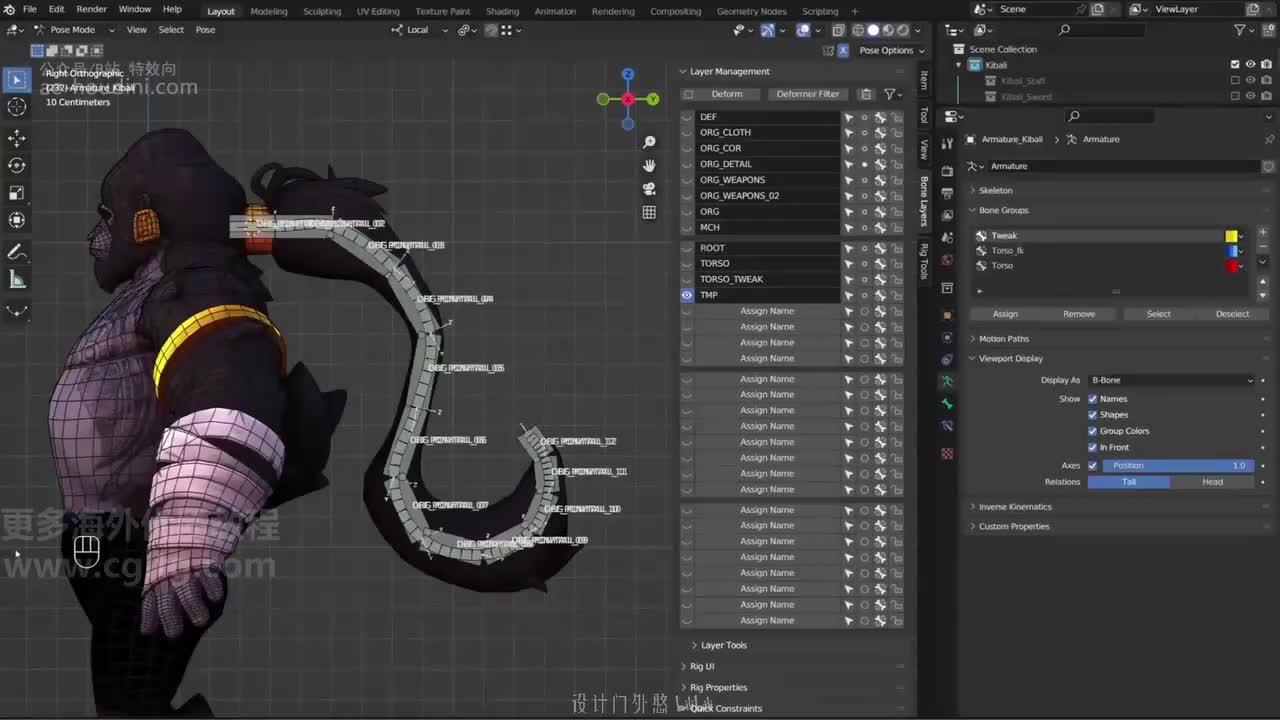Select the Torso_fk bone group row

1099,251
